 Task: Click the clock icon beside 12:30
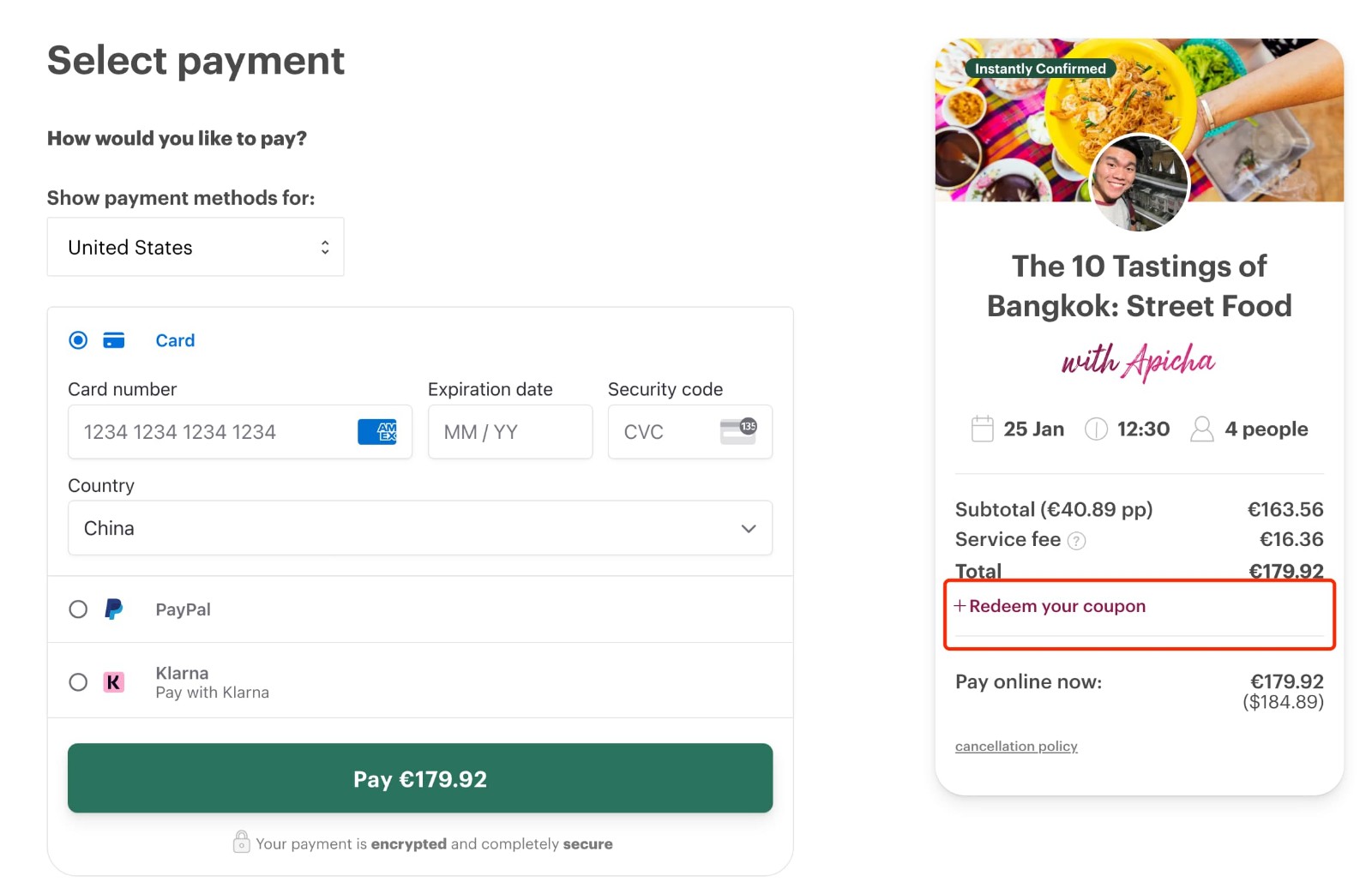click(1096, 429)
